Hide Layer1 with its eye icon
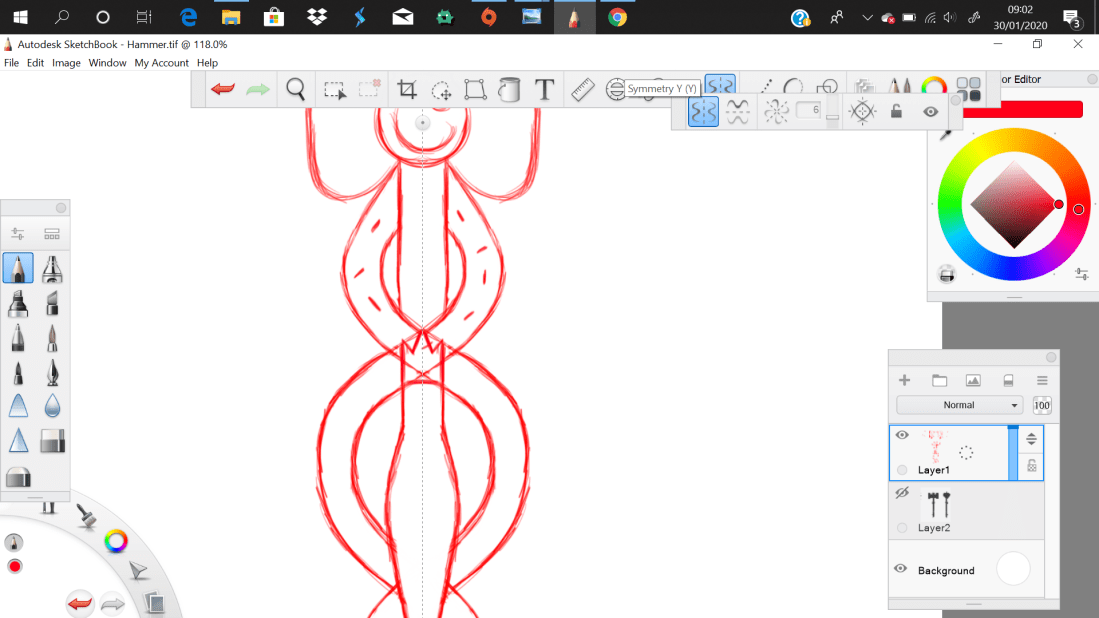The image size is (1099, 618). [x=901, y=434]
